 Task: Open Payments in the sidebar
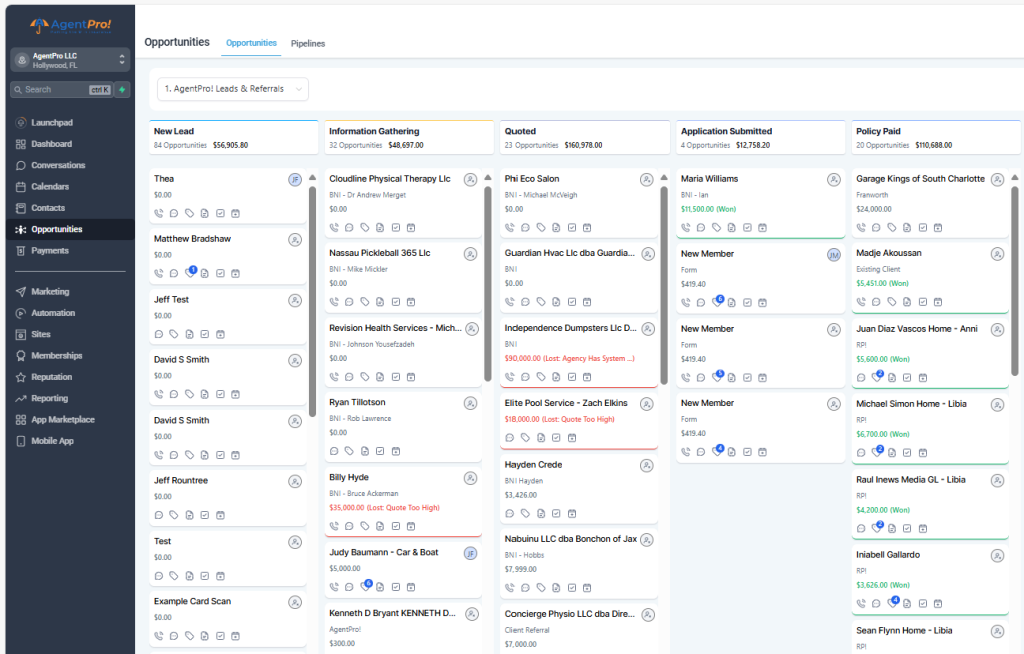pos(50,251)
